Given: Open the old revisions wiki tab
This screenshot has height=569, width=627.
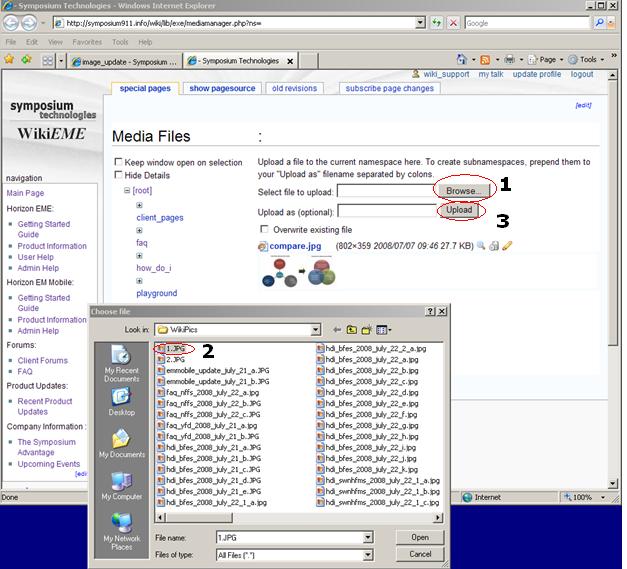Looking at the screenshot, I should click(294, 88).
